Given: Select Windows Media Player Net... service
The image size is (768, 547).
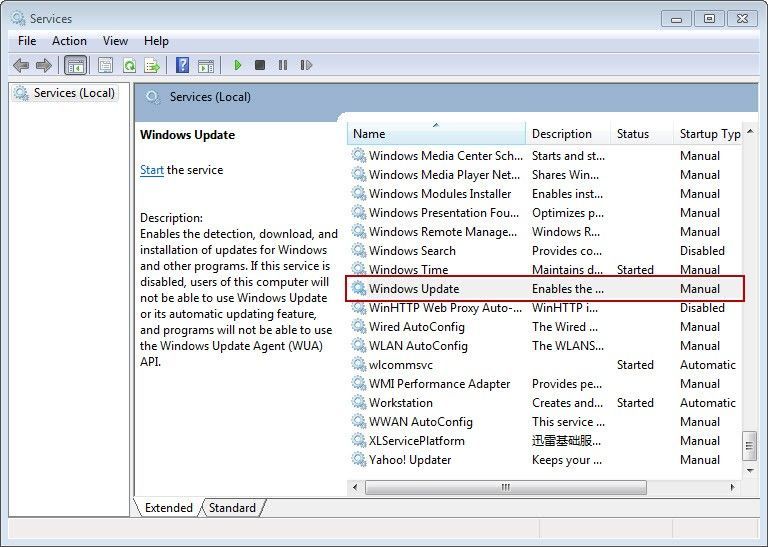Looking at the screenshot, I should (444, 174).
